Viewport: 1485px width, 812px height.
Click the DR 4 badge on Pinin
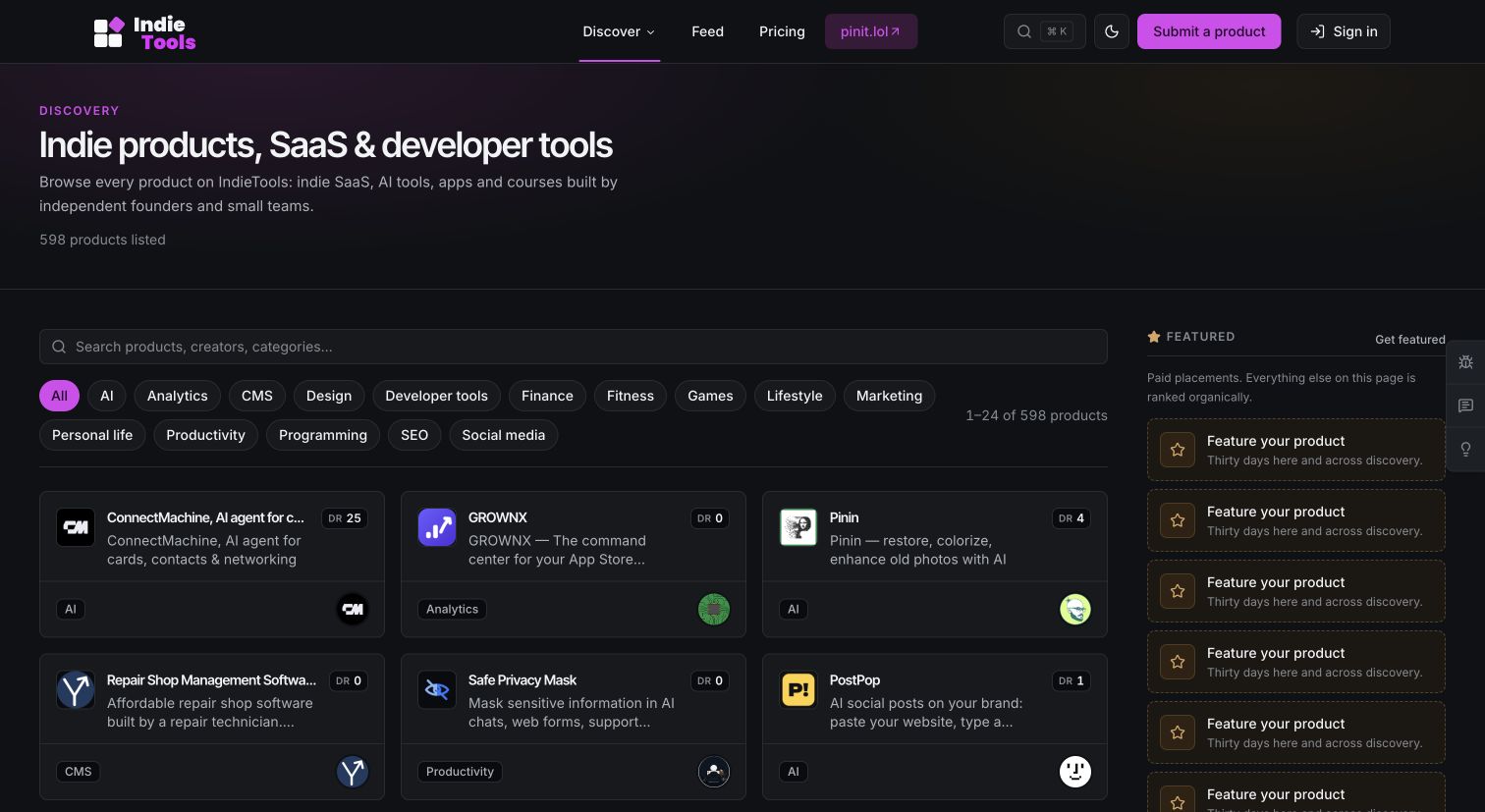[x=1072, y=518]
